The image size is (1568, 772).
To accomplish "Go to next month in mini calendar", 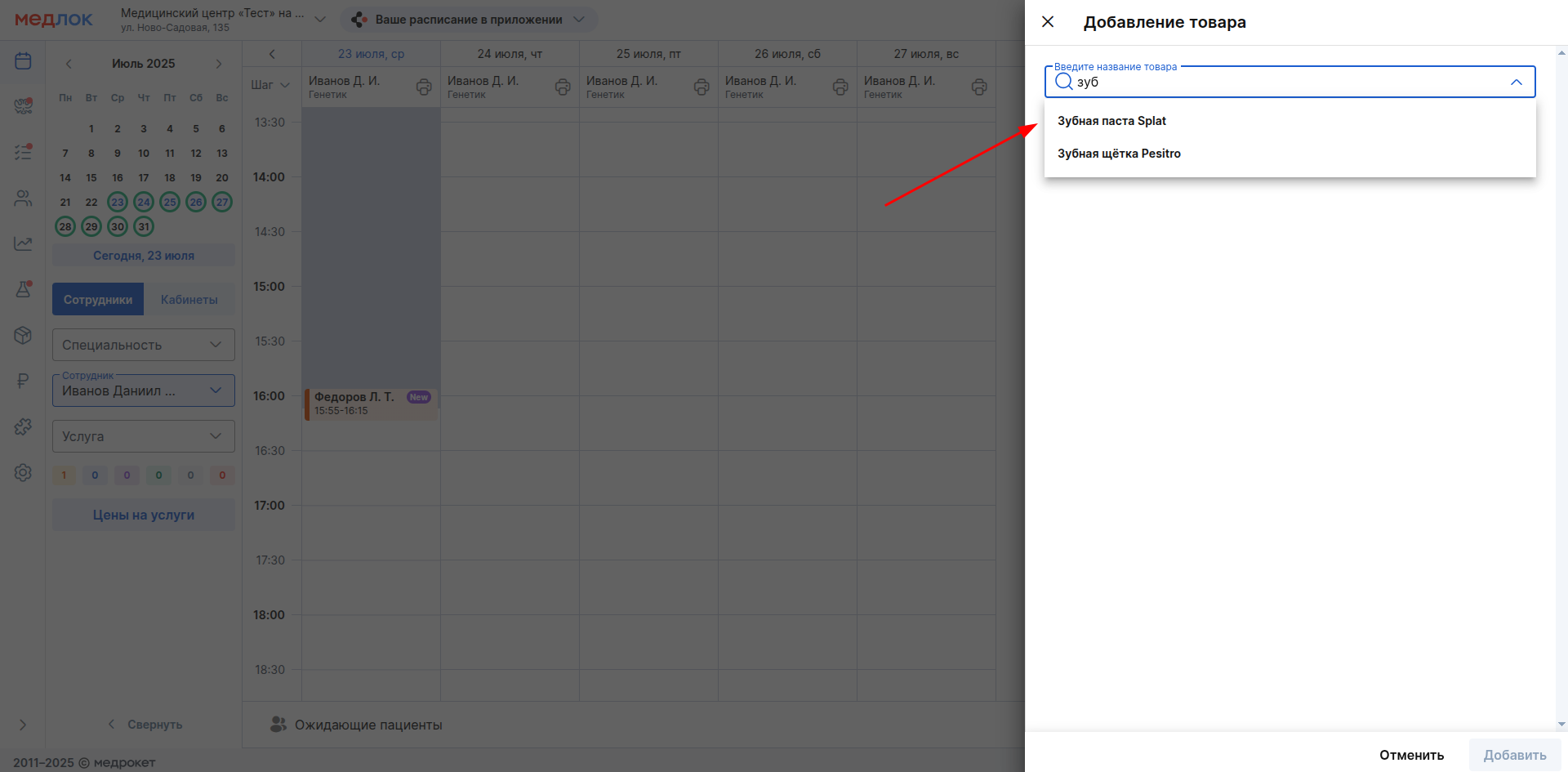I will click(x=219, y=64).
